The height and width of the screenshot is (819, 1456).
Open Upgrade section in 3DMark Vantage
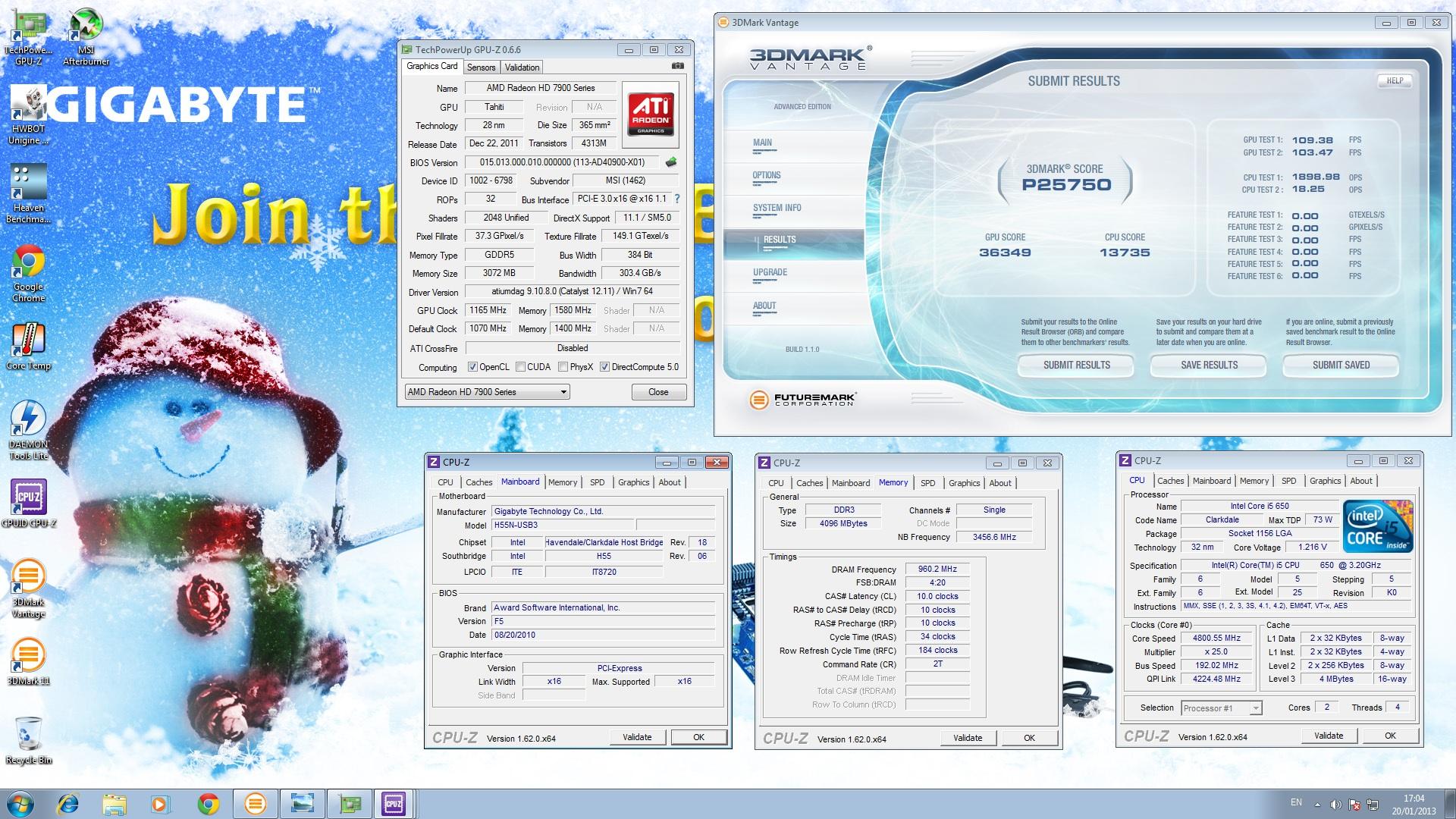pos(770,272)
